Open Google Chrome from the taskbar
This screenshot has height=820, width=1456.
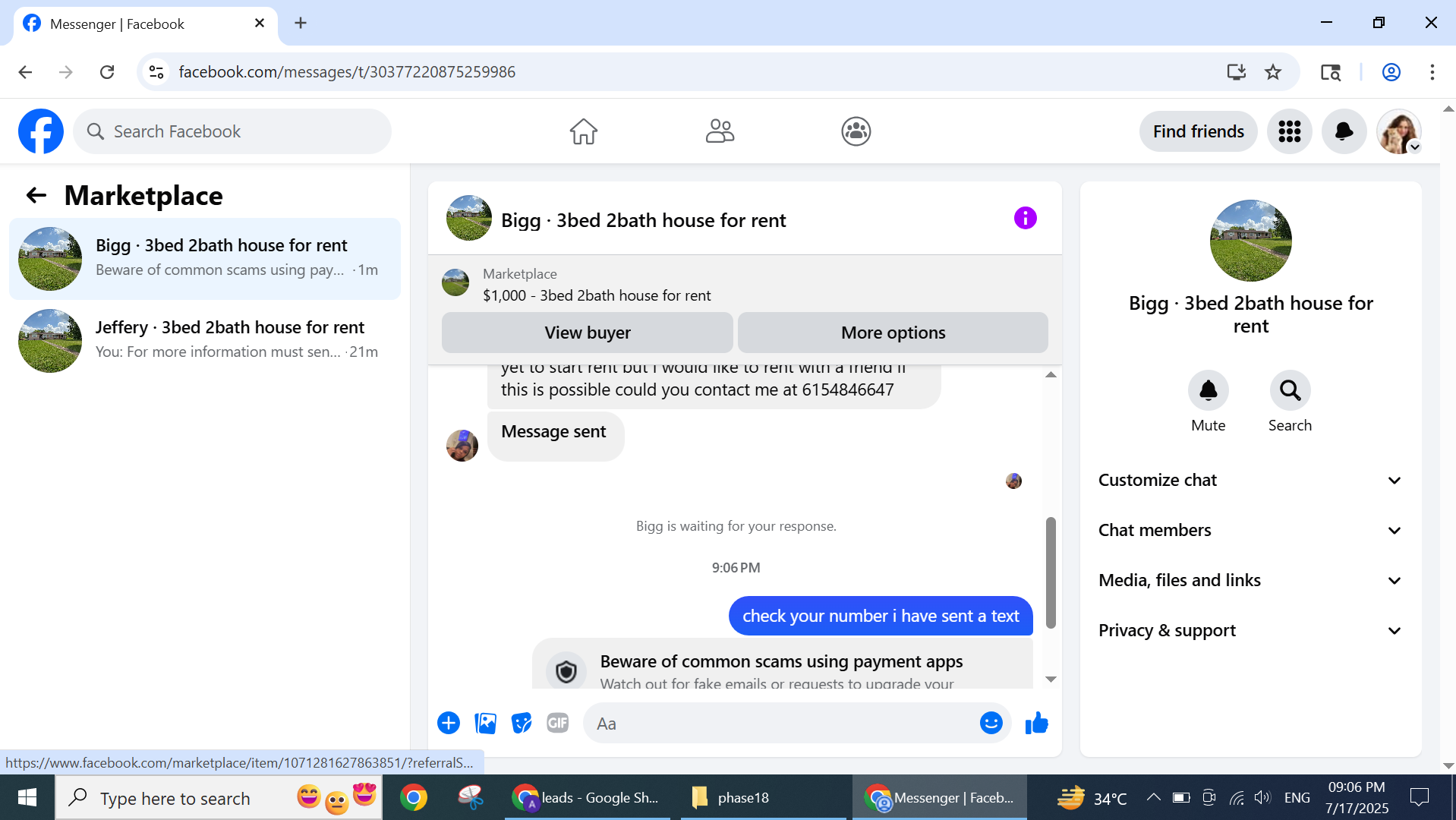click(414, 797)
